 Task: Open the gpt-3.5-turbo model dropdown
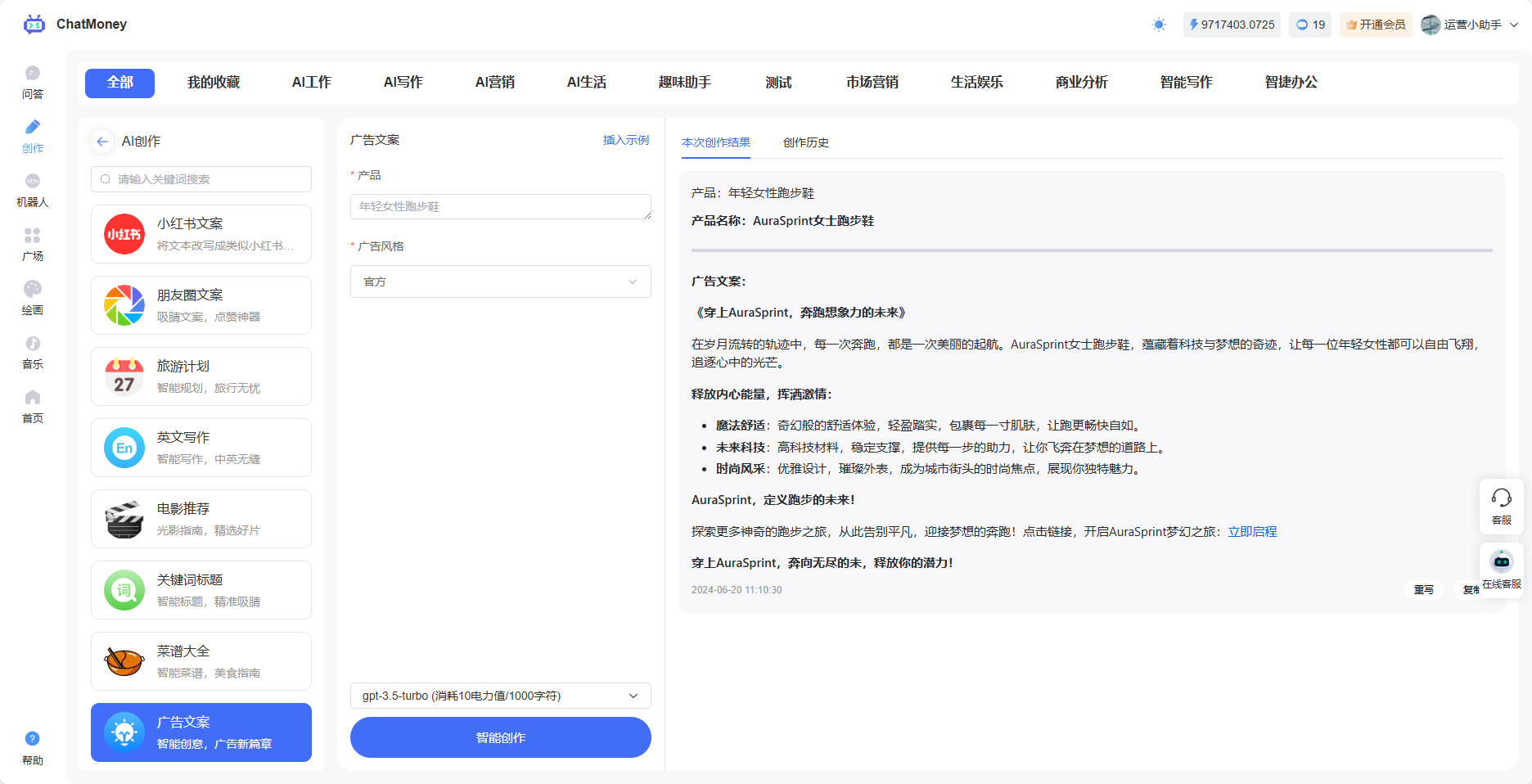(x=501, y=696)
